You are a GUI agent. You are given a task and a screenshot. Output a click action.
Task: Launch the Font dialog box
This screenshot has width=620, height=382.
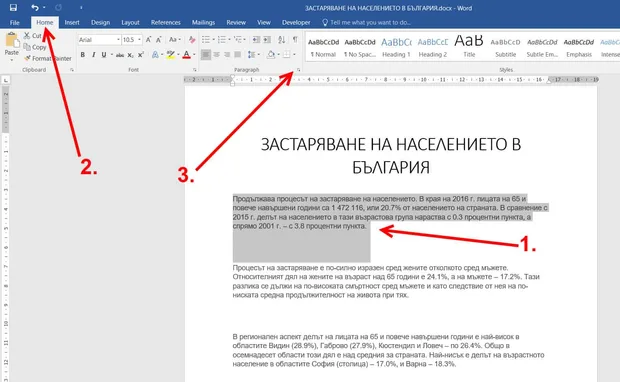click(195, 70)
